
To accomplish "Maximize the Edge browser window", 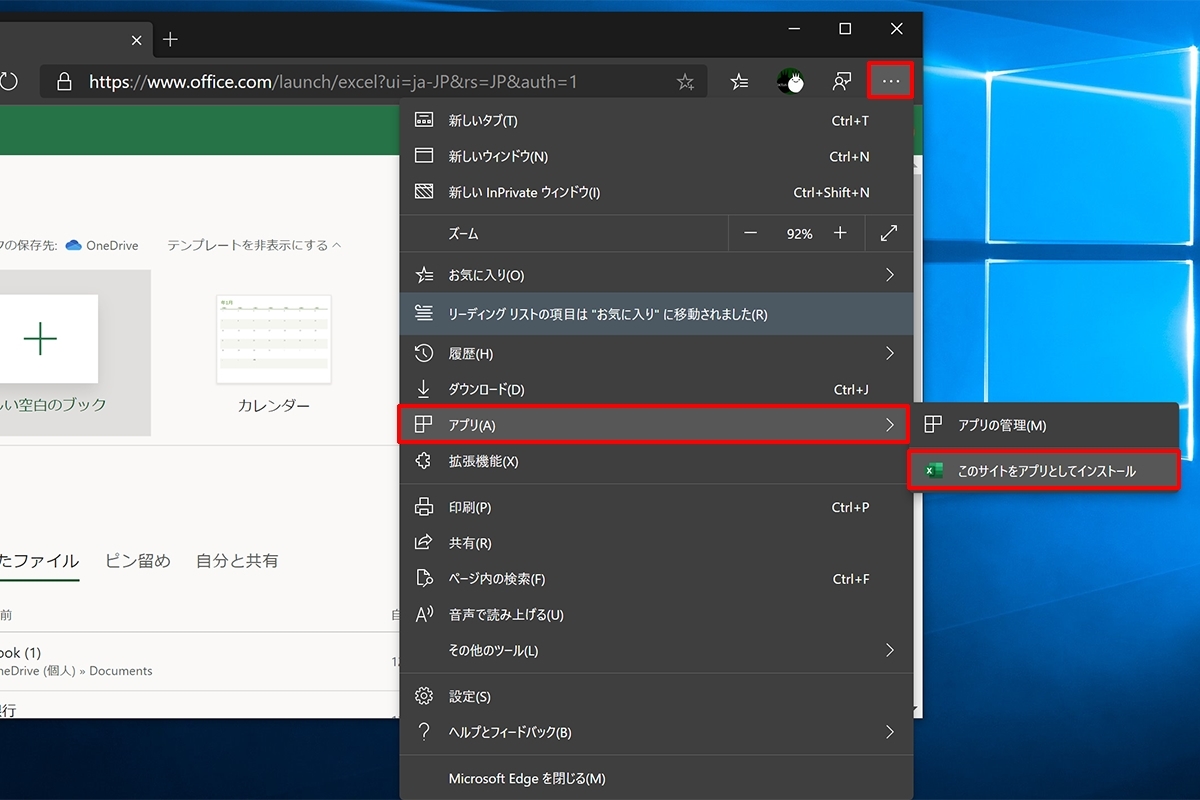I will pos(845,29).
